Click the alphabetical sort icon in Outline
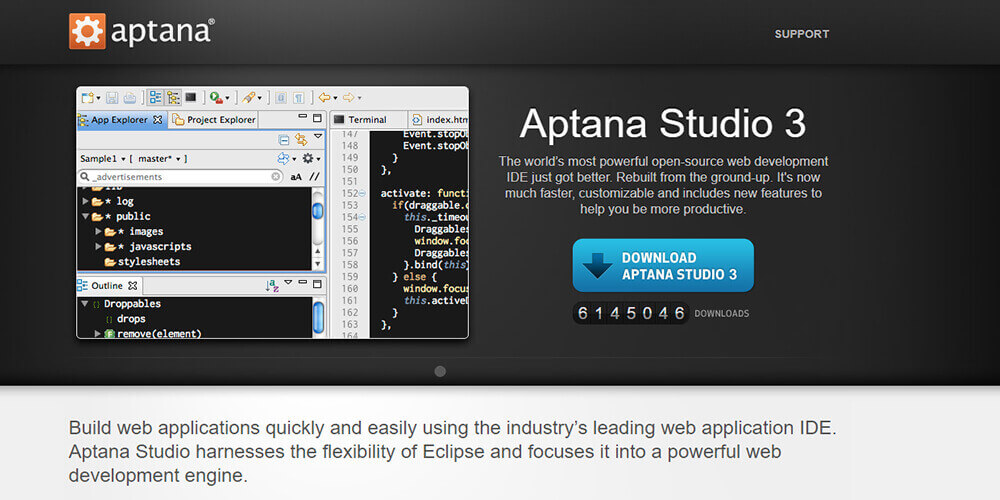 pyautogui.click(x=272, y=286)
